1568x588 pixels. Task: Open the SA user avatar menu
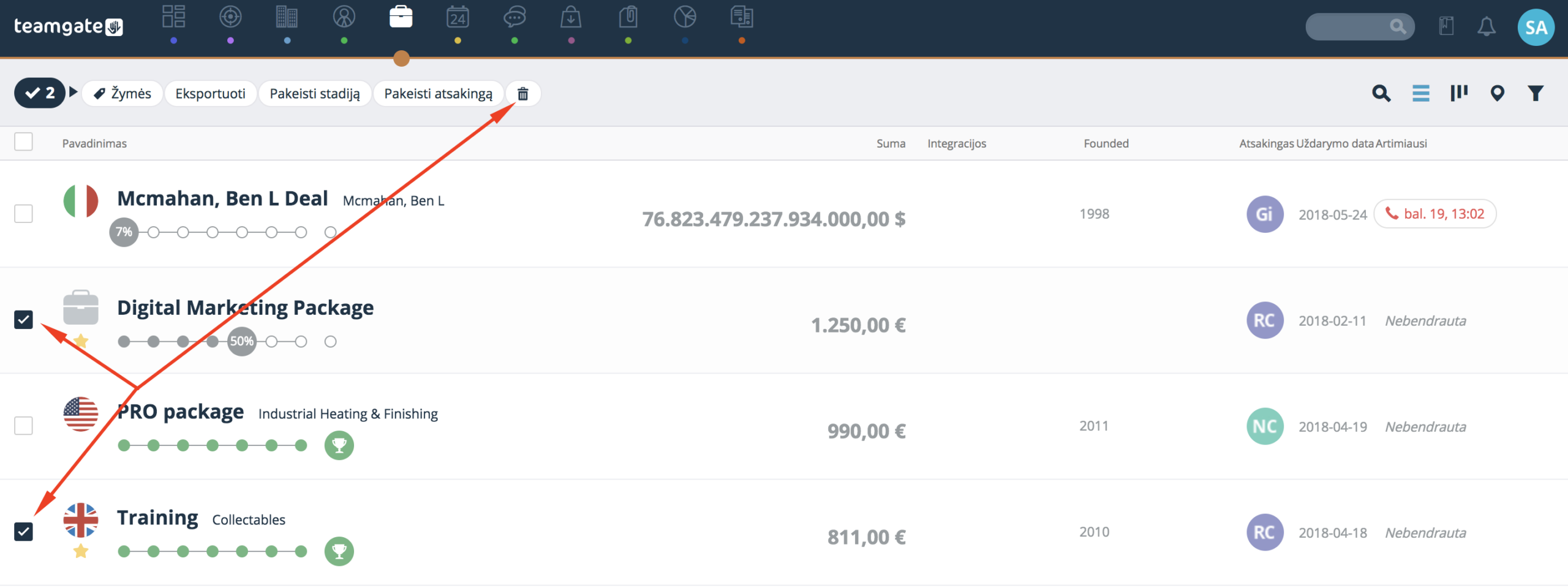[1536, 27]
